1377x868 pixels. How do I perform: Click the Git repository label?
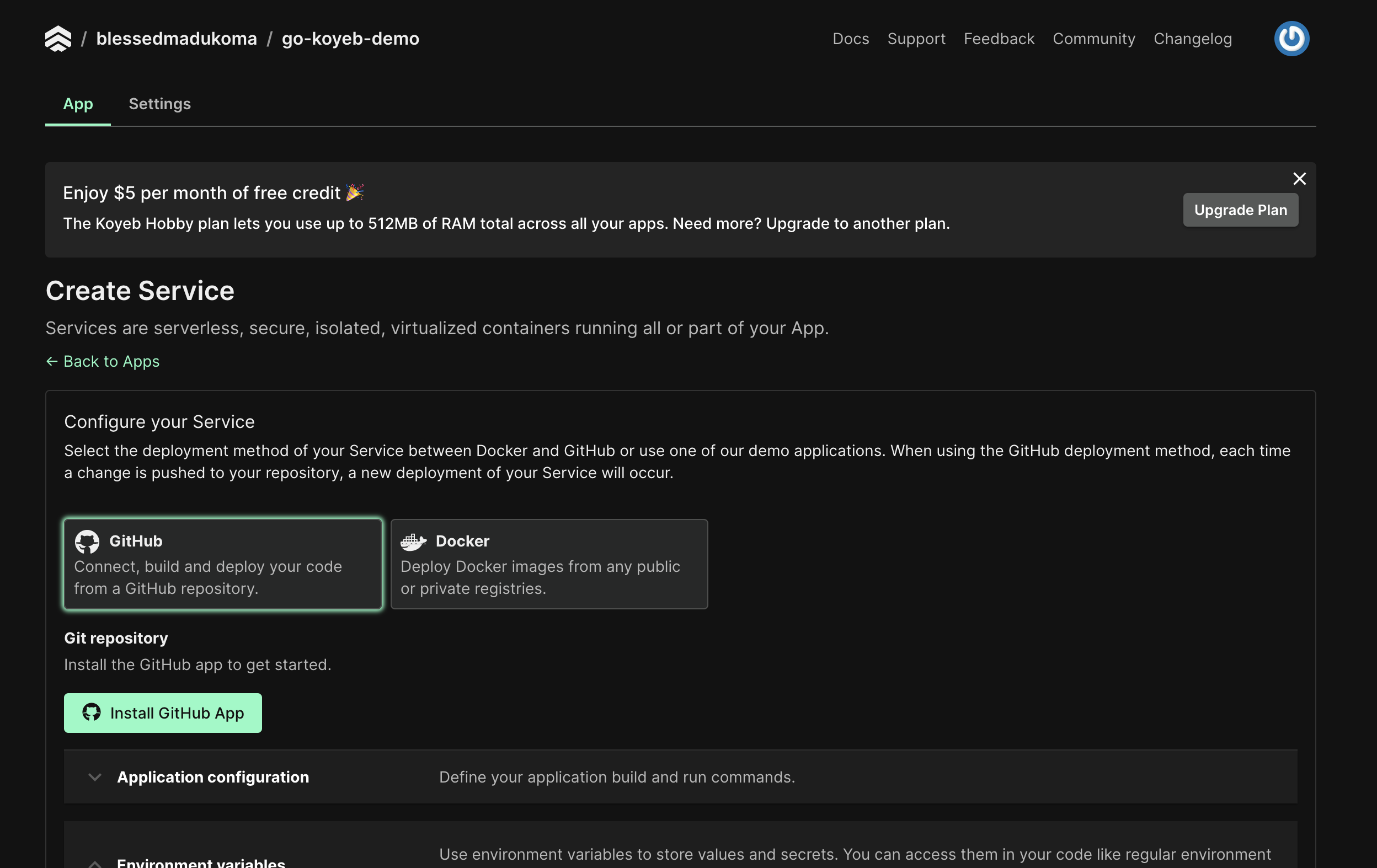116,638
